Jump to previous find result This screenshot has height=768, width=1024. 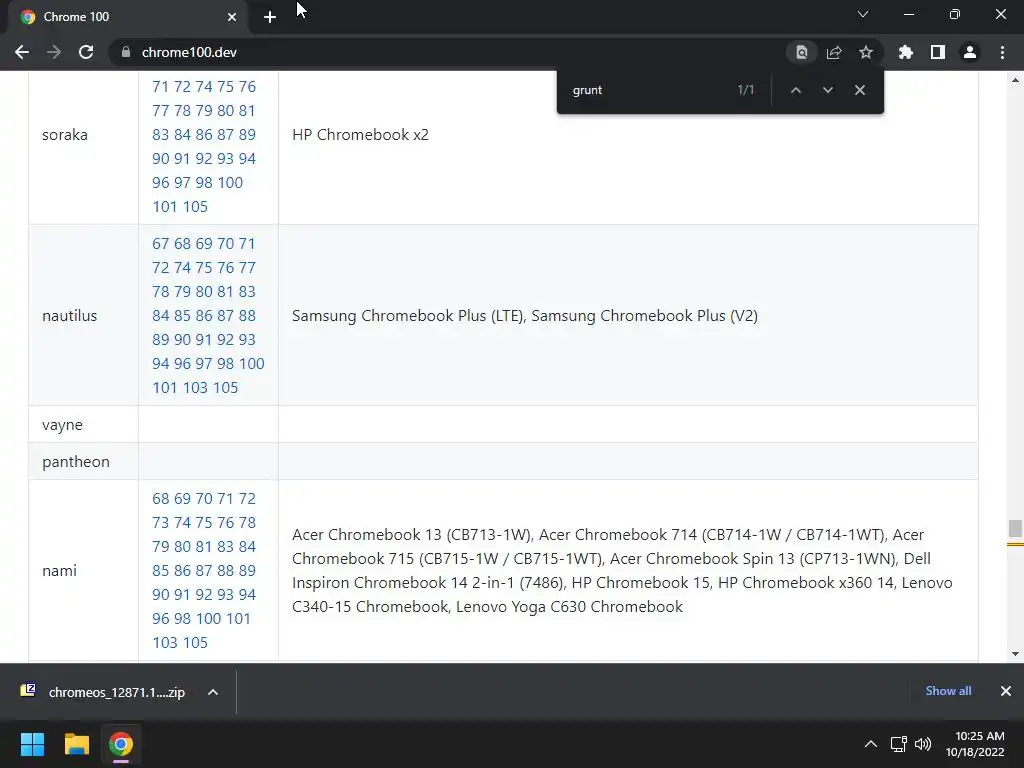[x=795, y=90]
